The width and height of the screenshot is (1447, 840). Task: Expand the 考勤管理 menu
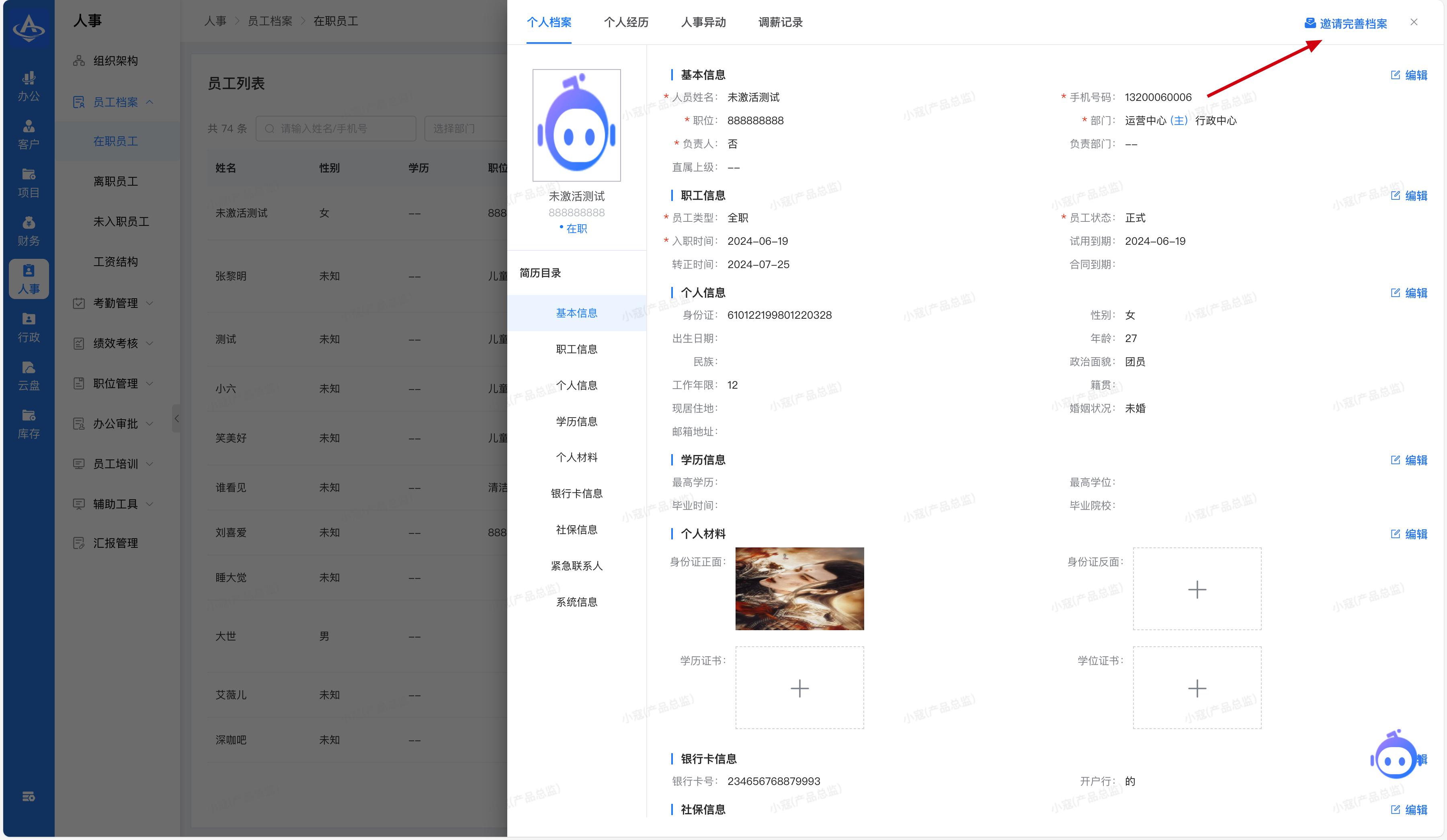(x=115, y=303)
